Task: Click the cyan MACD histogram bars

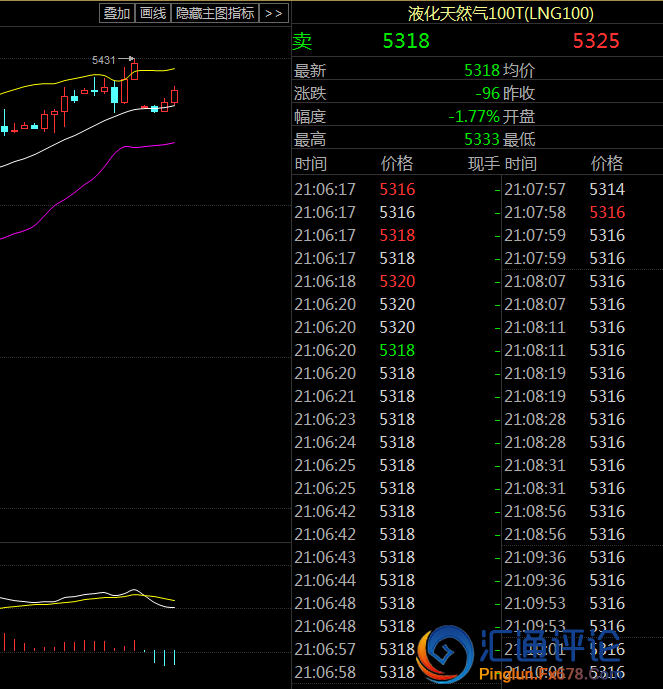Action: [x=164, y=657]
